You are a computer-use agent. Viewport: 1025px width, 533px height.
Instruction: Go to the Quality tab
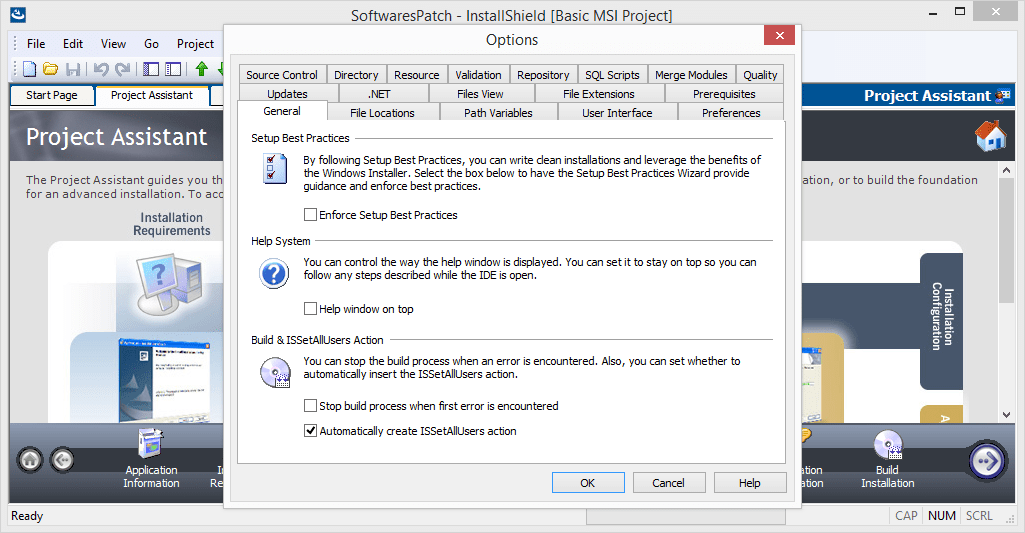pos(760,75)
